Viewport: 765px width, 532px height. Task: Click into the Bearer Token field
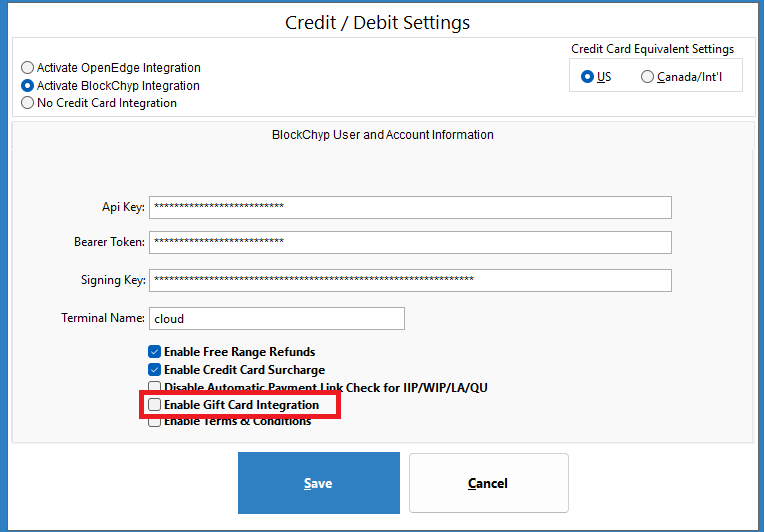(410, 243)
